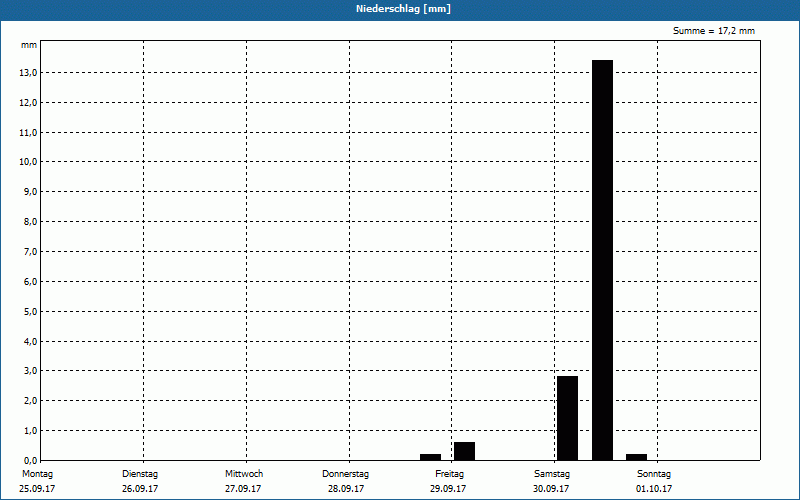The image size is (800, 500).
Task: Click the date 26.09.17
Action: 140,489
